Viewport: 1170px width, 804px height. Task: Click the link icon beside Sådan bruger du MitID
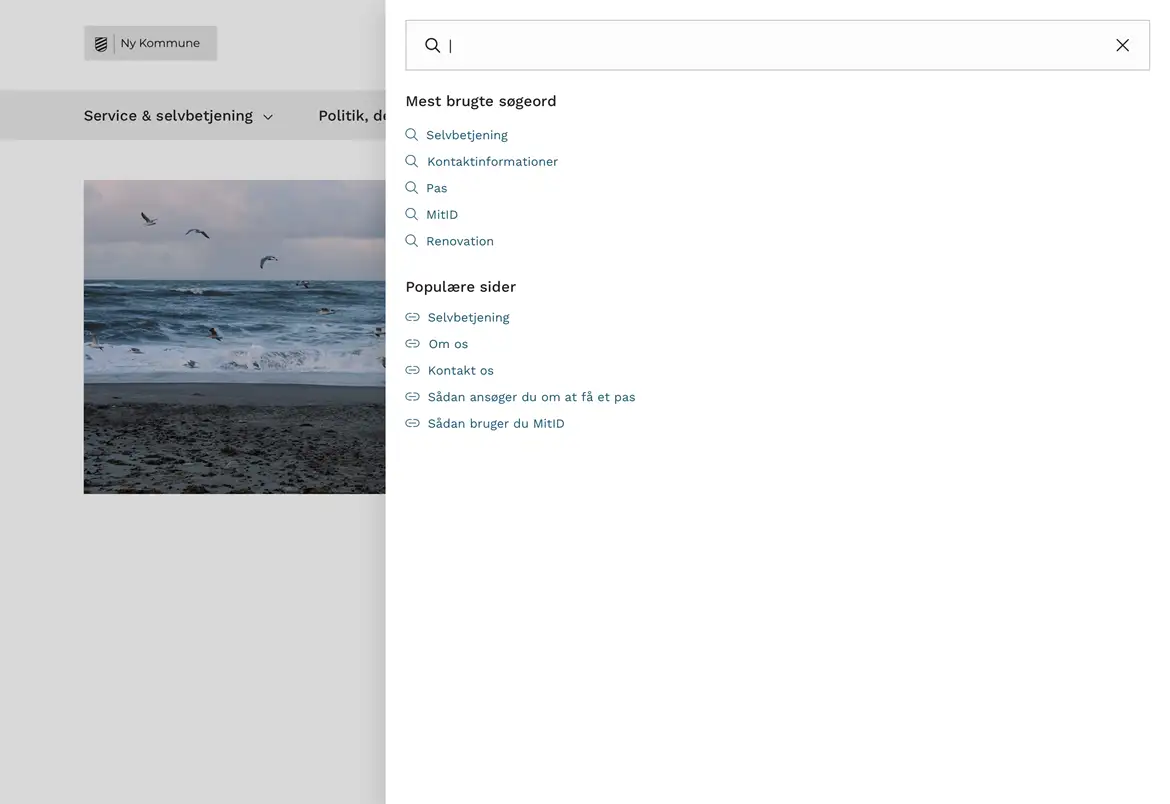click(413, 423)
